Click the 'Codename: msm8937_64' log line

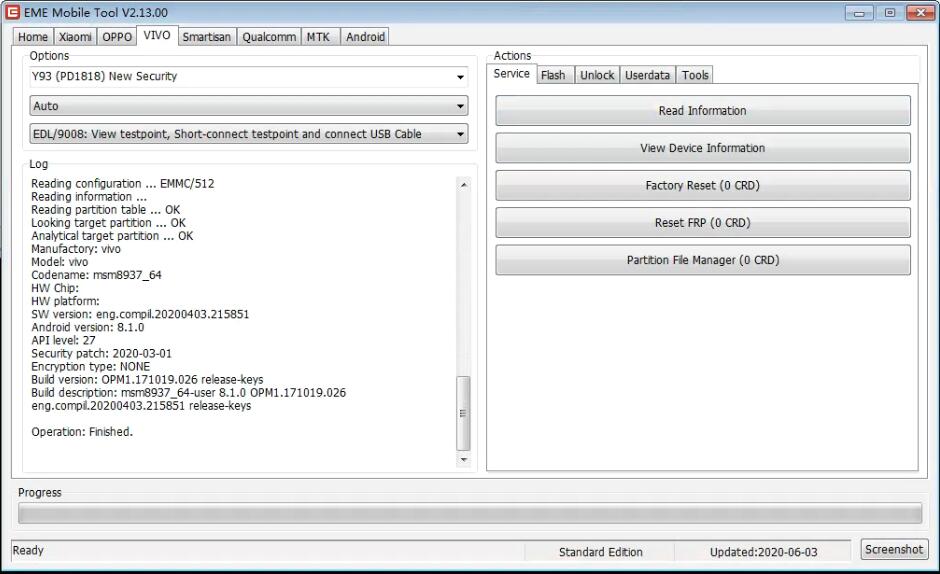[x=97, y=275]
